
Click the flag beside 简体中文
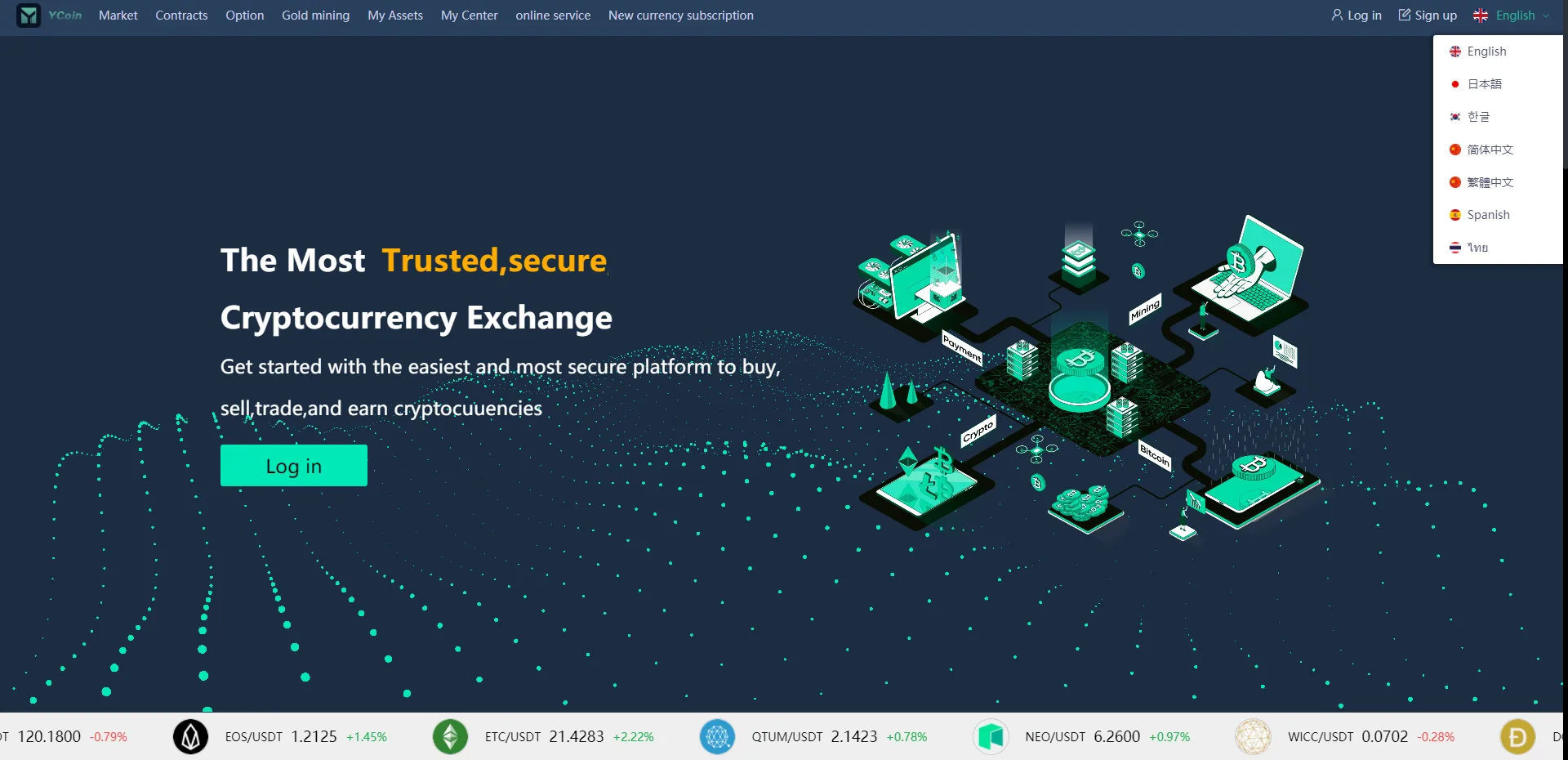pos(1455,150)
